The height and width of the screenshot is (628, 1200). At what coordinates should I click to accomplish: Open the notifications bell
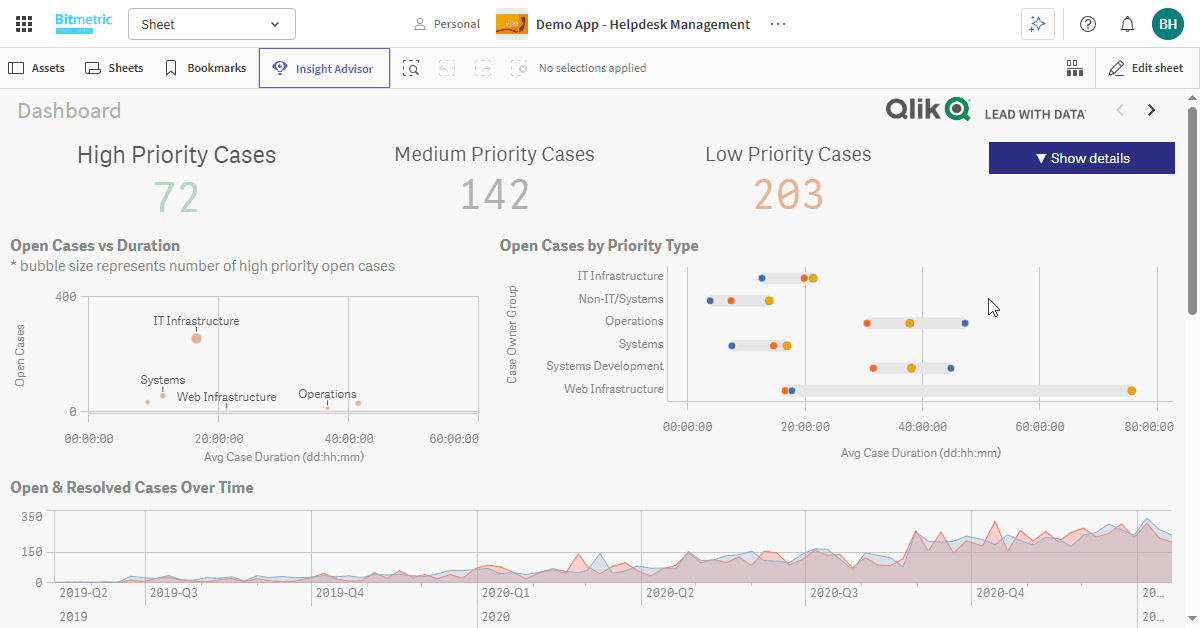(x=1127, y=24)
